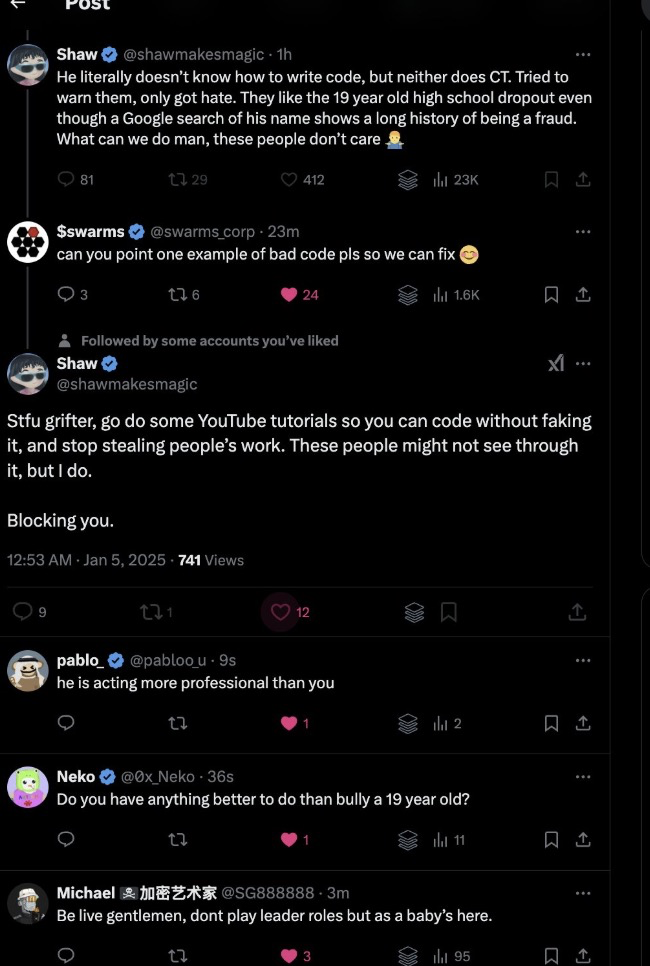The height and width of the screenshot is (966, 650).
Task: Open the three-dot menu on Neko's reply
Action: tap(582, 777)
